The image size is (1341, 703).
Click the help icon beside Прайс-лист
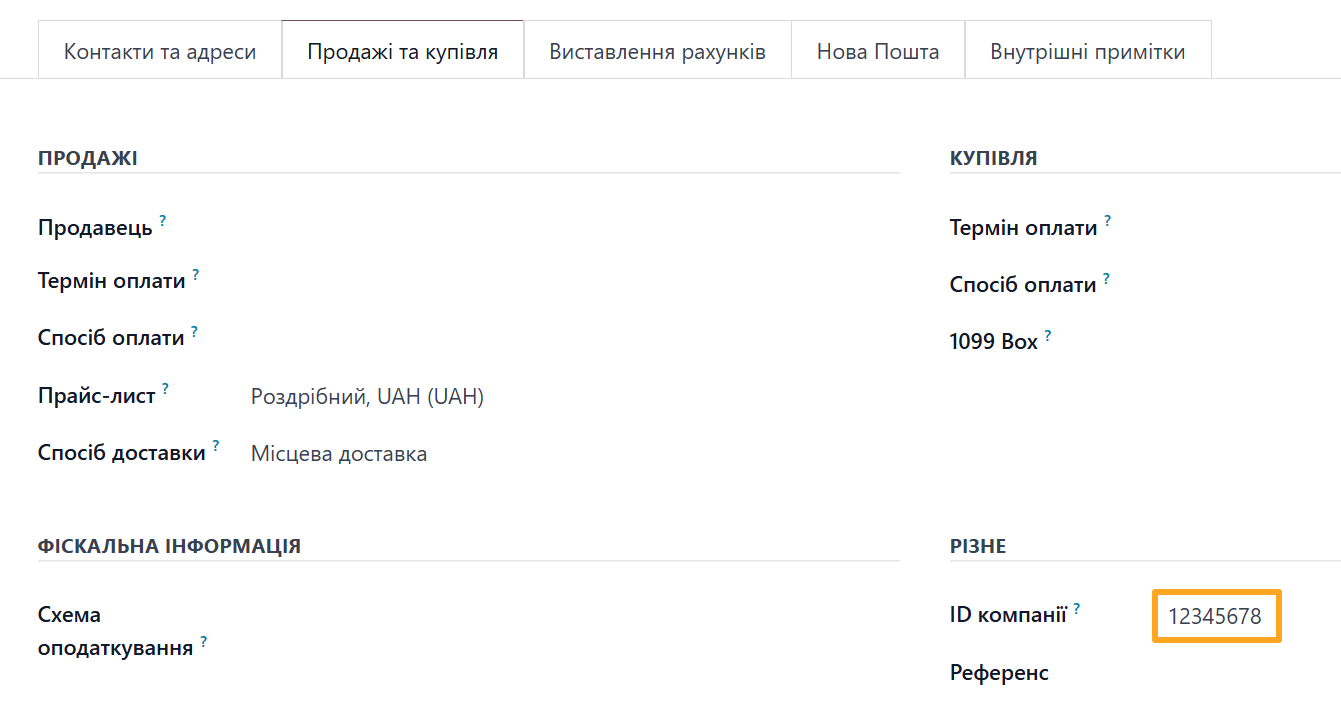click(167, 388)
